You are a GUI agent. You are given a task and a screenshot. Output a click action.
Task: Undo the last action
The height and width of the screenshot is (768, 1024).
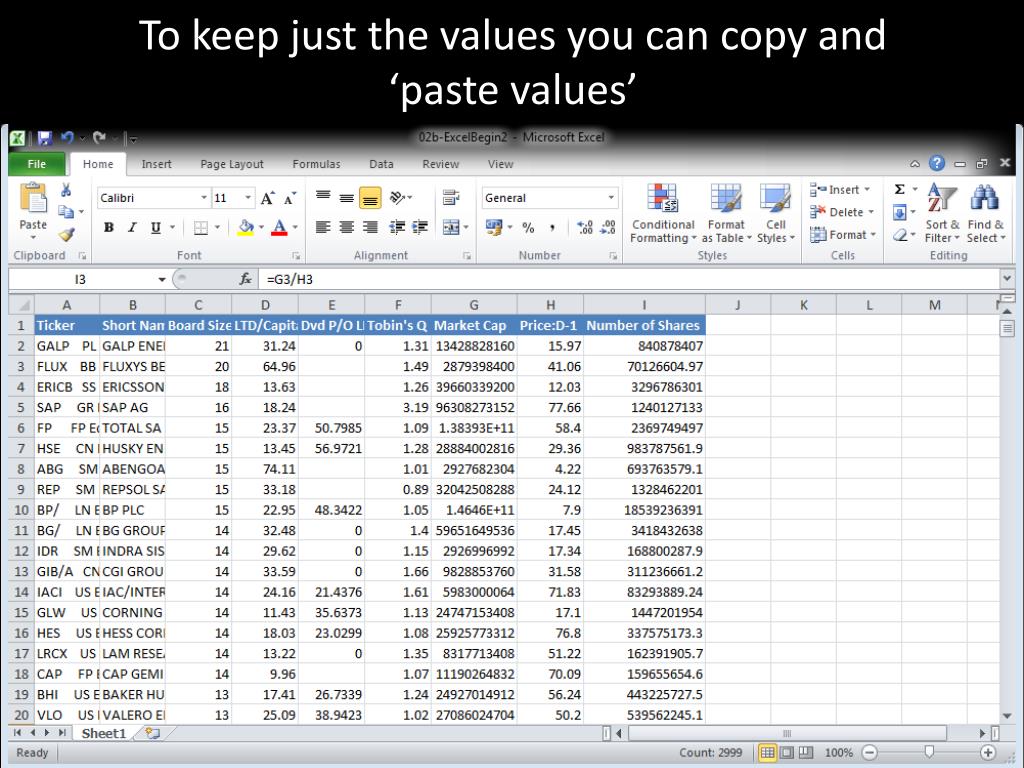click(67, 138)
